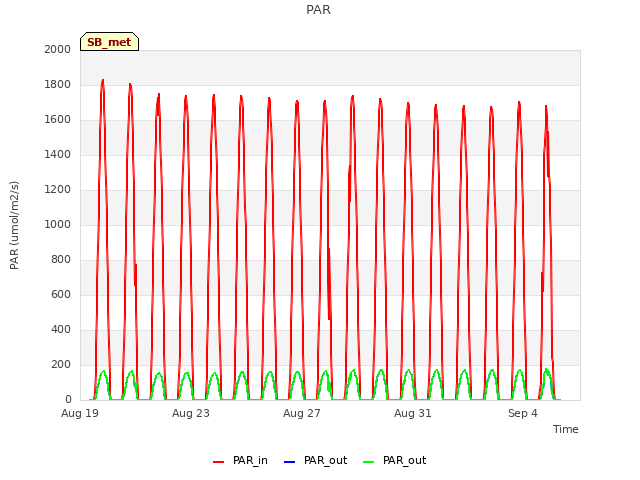640x480 pixels.
Task: Click the 1200 y-axis tick label
Action: pyautogui.click(x=58, y=189)
